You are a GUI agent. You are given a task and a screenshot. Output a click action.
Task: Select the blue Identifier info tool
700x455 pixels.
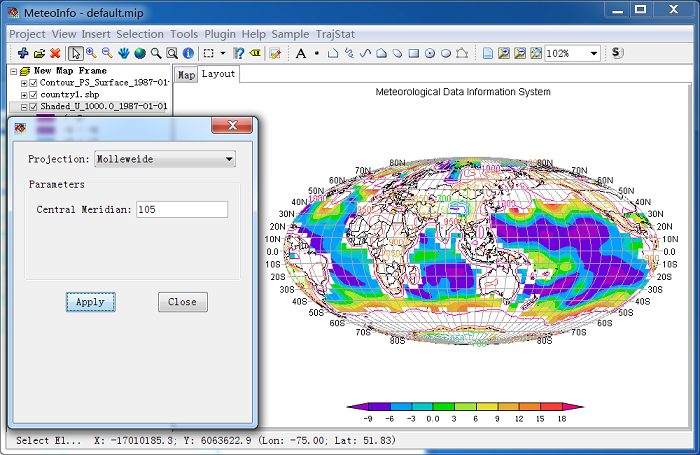pyautogui.click(x=188, y=53)
